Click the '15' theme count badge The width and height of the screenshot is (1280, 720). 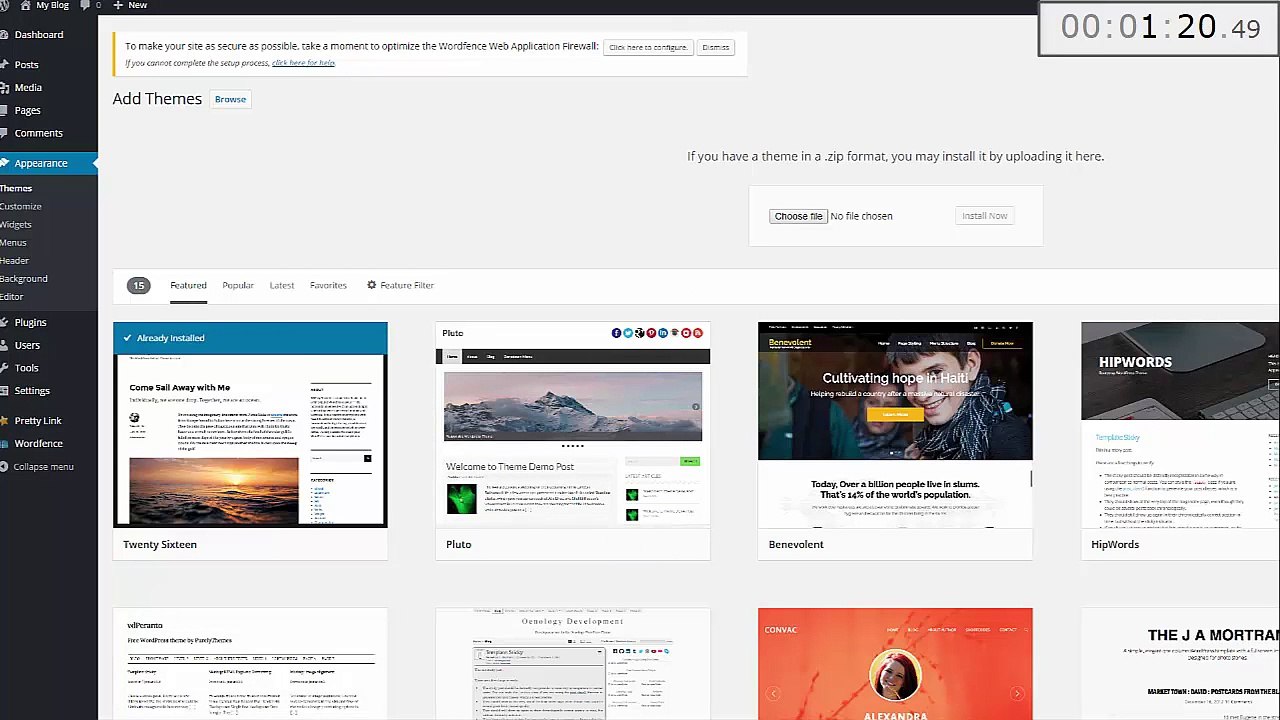(139, 285)
